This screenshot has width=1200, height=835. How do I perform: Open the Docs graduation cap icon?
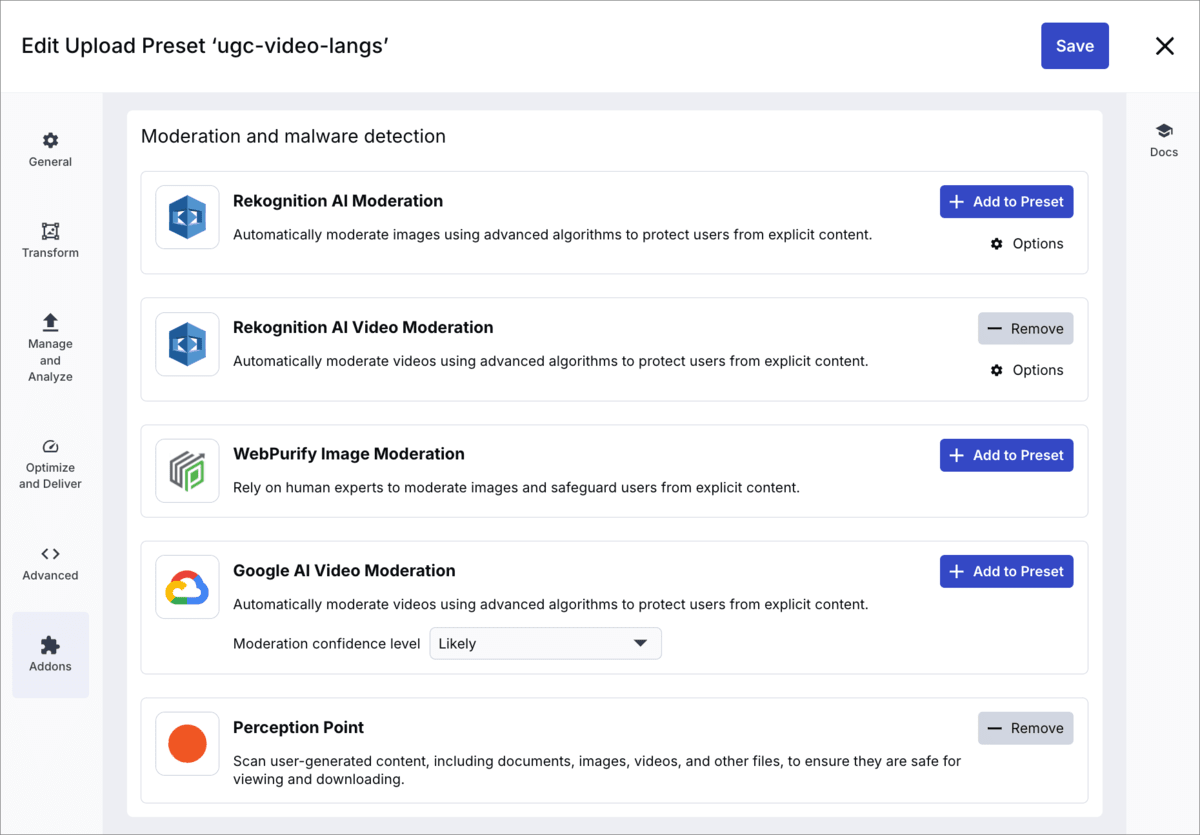coord(1164,131)
